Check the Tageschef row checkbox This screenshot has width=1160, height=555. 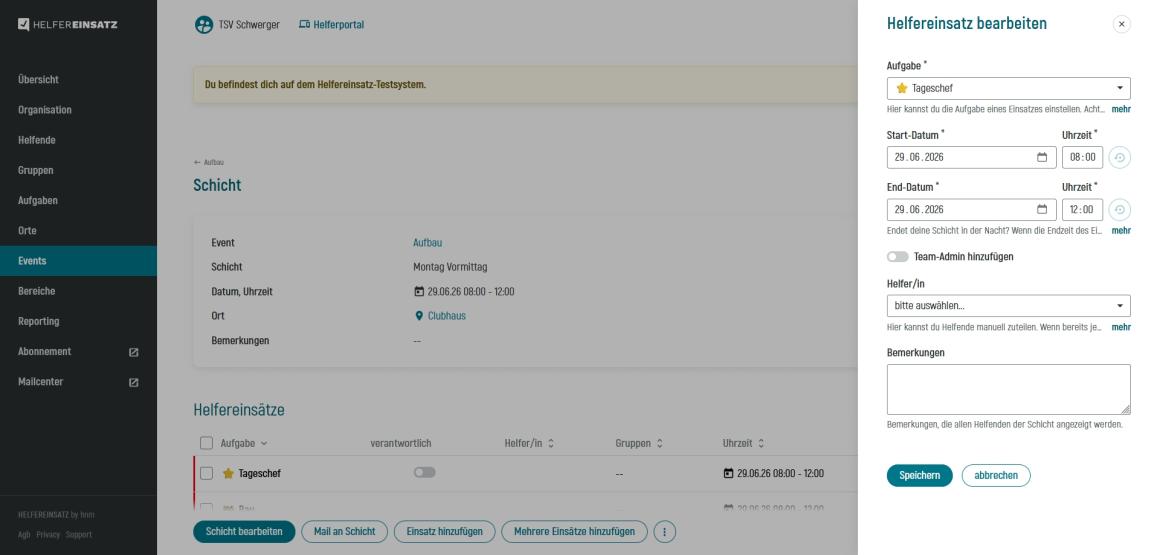click(x=207, y=474)
